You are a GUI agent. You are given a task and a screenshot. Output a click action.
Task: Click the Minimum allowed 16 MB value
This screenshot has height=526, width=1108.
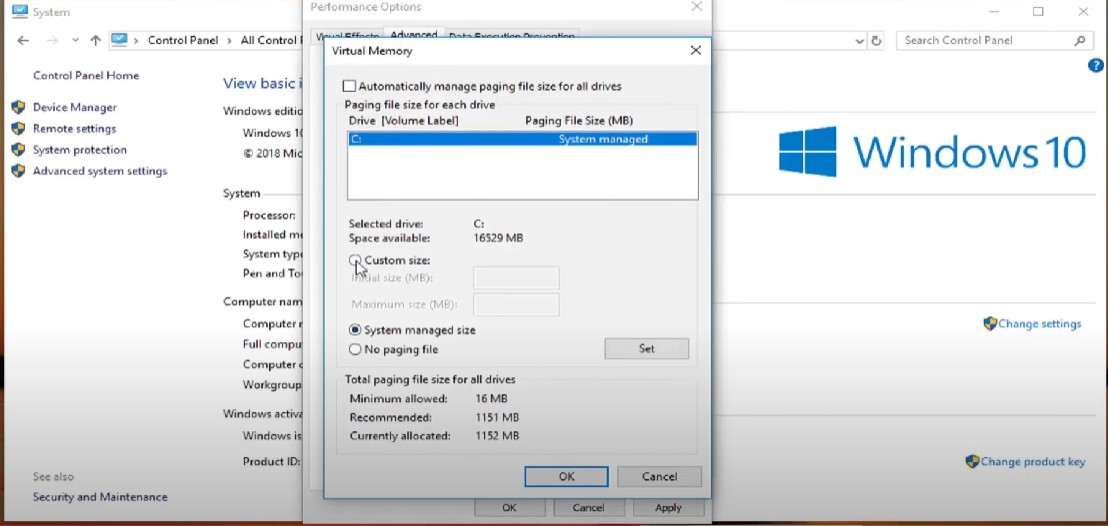491,399
